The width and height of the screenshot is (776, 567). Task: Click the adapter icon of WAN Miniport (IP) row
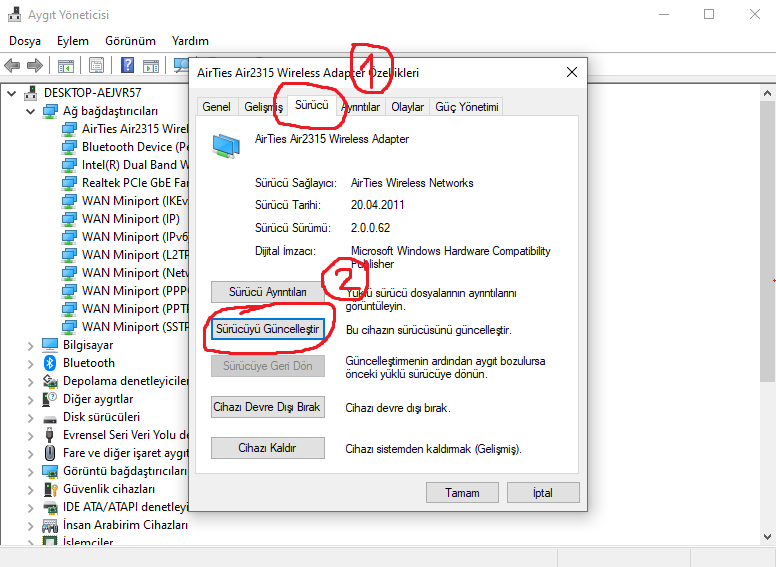point(69,219)
